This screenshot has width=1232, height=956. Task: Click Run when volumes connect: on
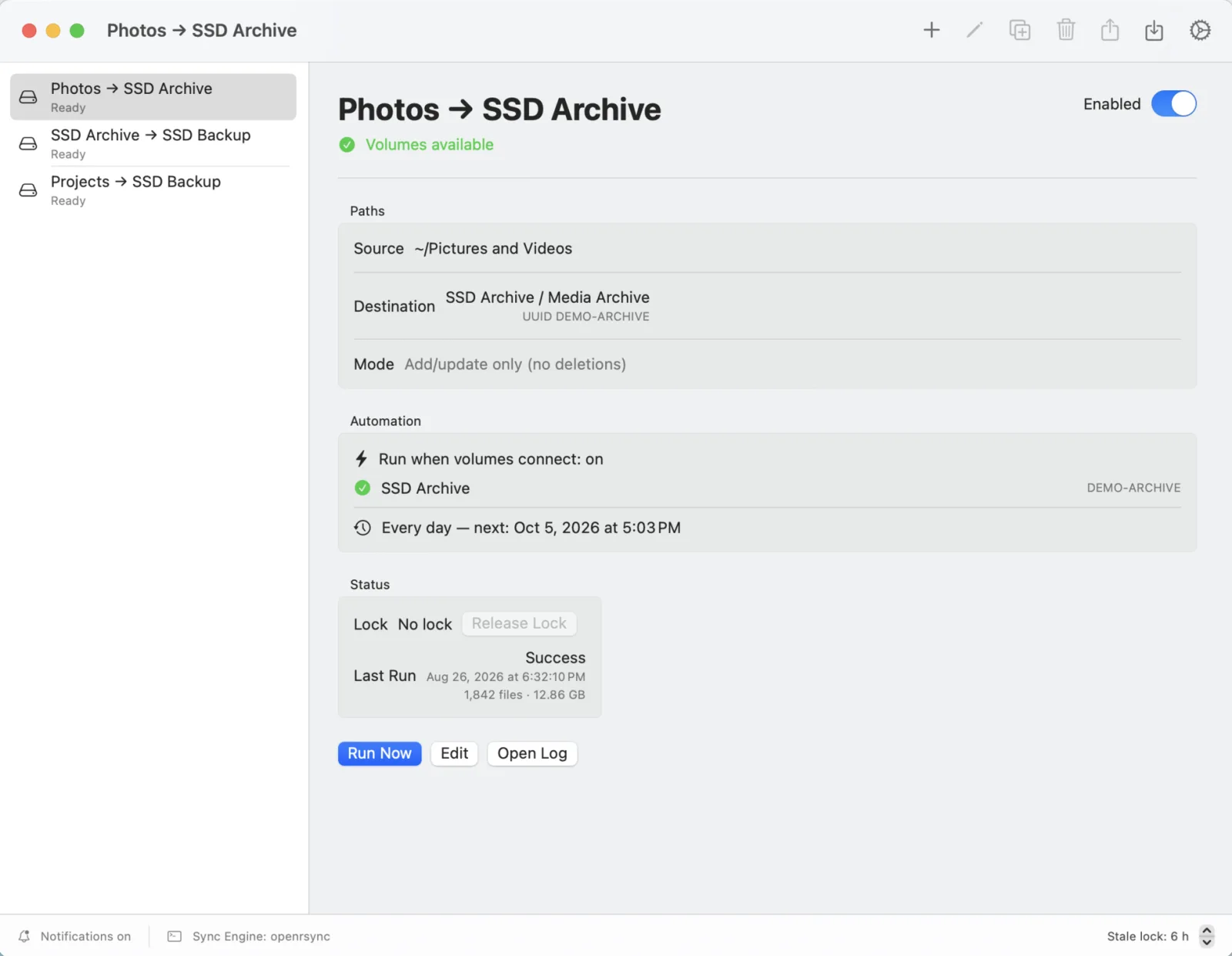pyautogui.click(x=491, y=459)
